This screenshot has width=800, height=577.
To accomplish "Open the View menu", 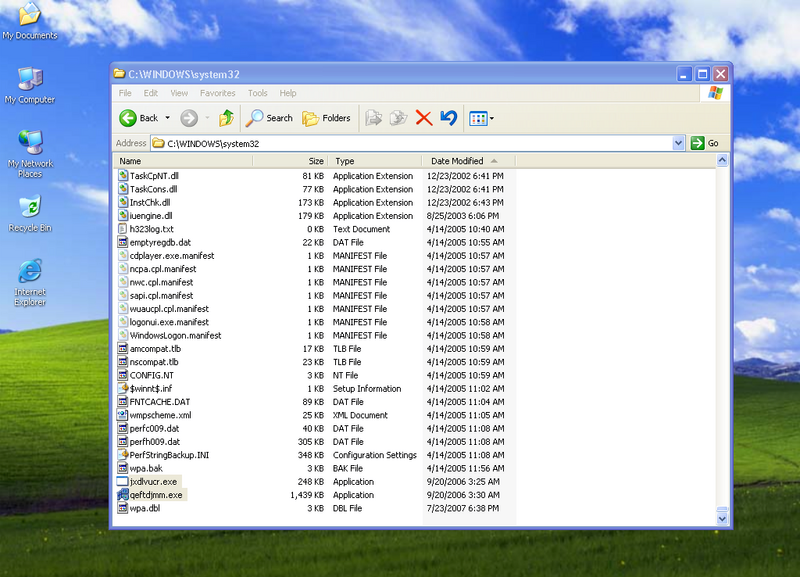I will (179, 93).
